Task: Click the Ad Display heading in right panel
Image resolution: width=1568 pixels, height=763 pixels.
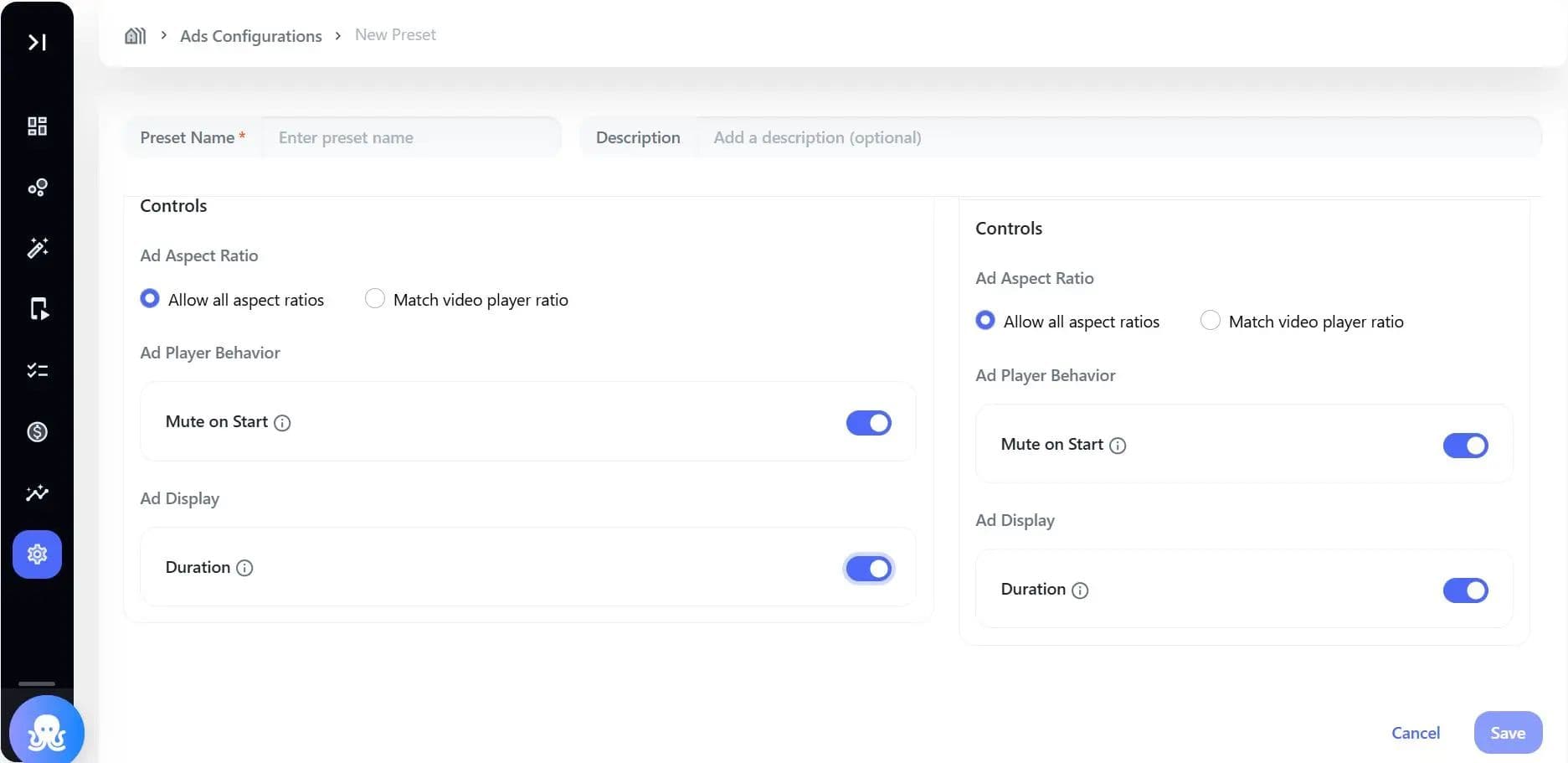Action: point(1015,520)
